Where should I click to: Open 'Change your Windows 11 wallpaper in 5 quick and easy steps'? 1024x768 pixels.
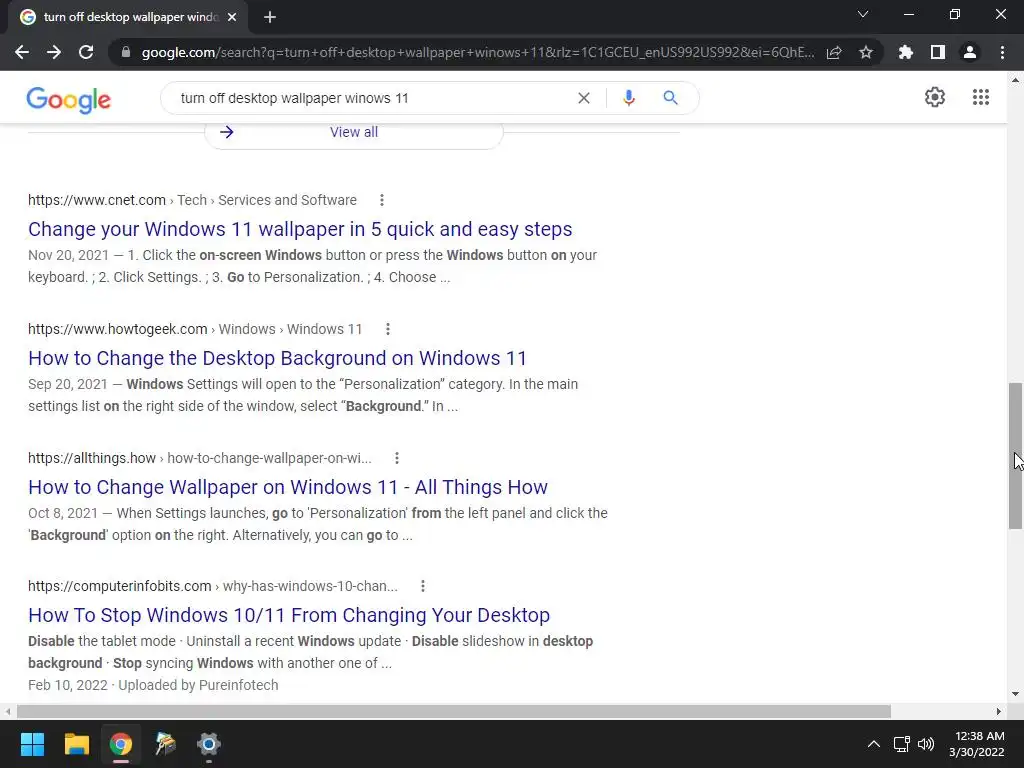pyautogui.click(x=300, y=229)
